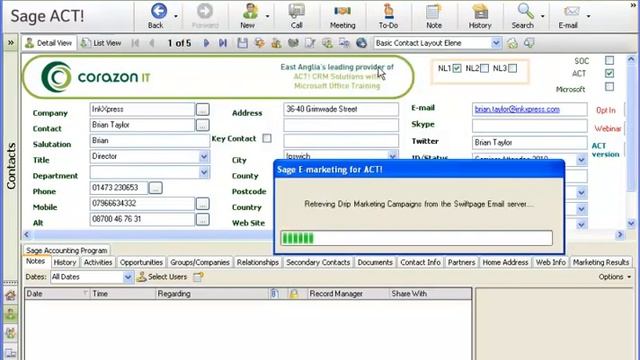Jump to the last record
The height and width of the screenshot is (360, 640).
pos(222,43)
